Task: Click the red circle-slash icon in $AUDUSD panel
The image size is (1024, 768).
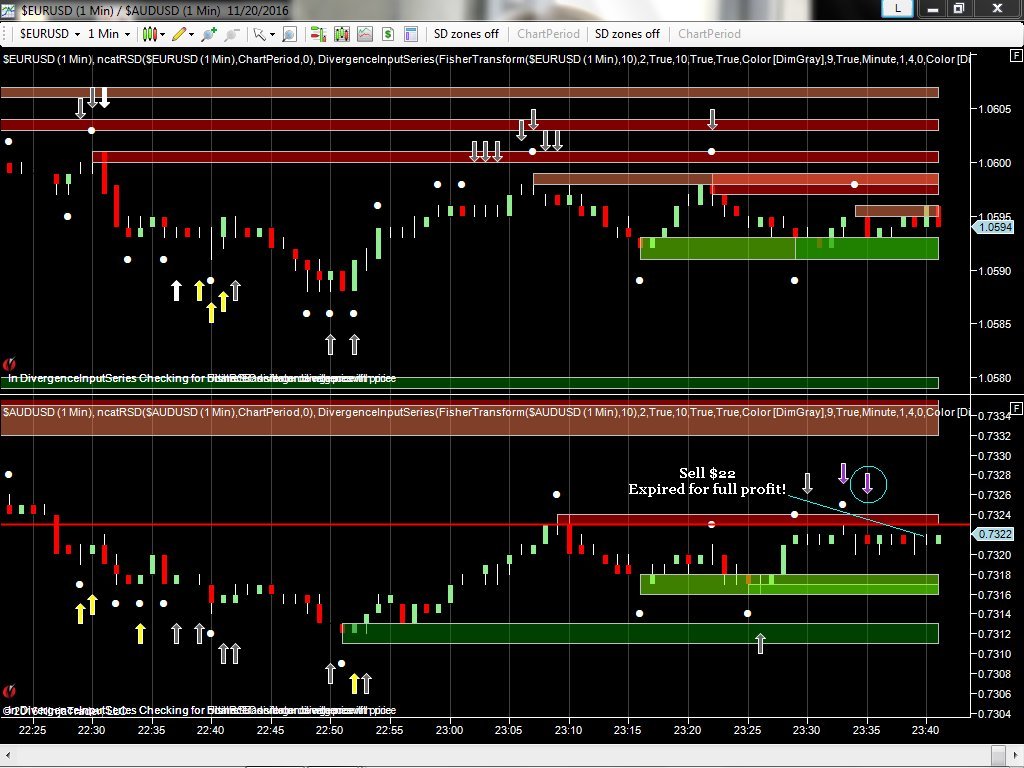Action: tap(9, 691)
